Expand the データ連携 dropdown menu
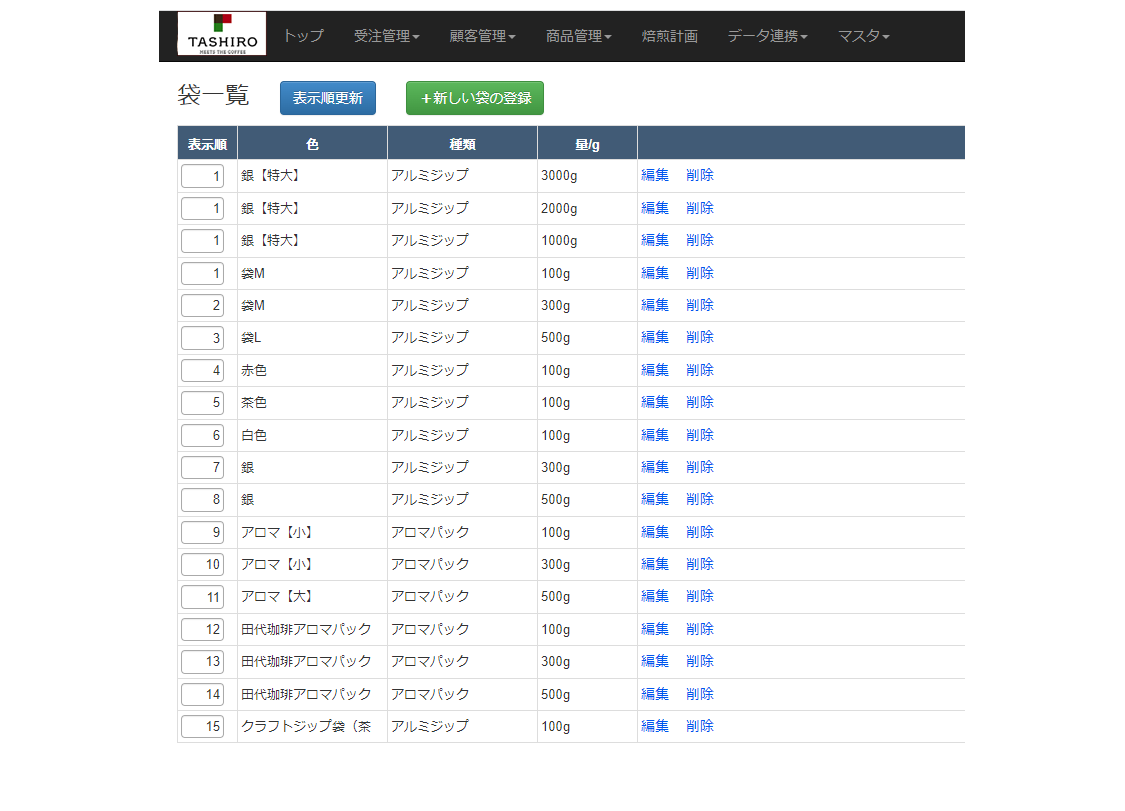The height and width of the screenshot is (811, 1125). (x=767, y=36)
